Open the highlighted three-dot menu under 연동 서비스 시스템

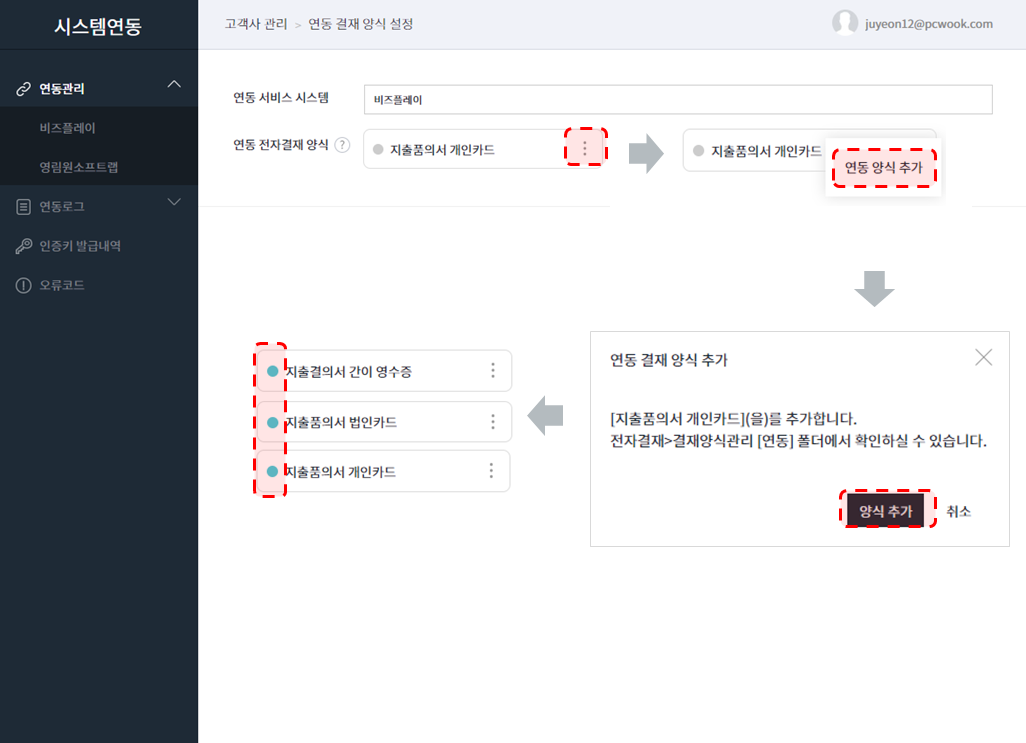click(x=585, y=149)
